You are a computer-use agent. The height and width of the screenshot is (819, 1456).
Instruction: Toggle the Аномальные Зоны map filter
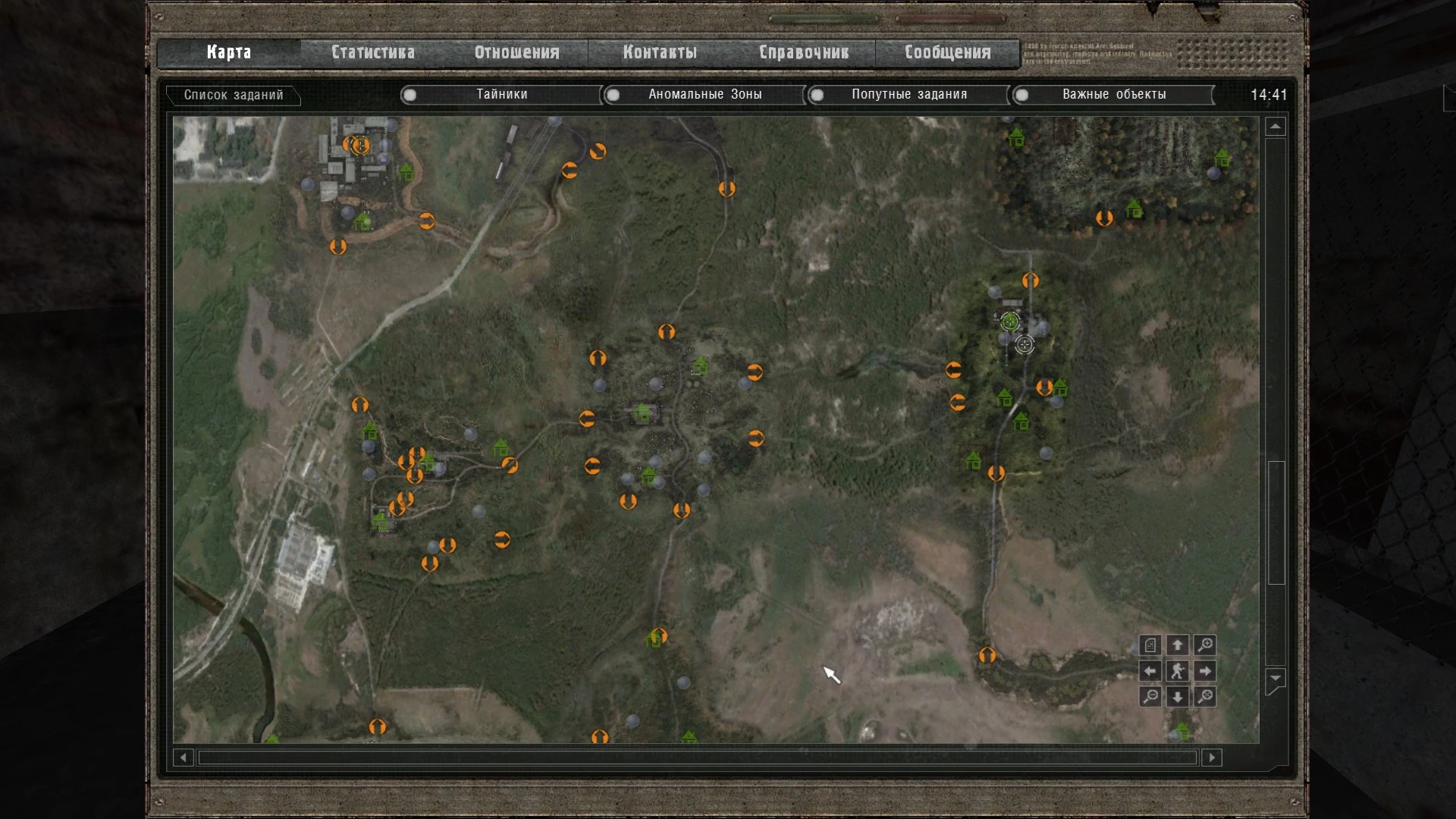[x=704, y=95]
